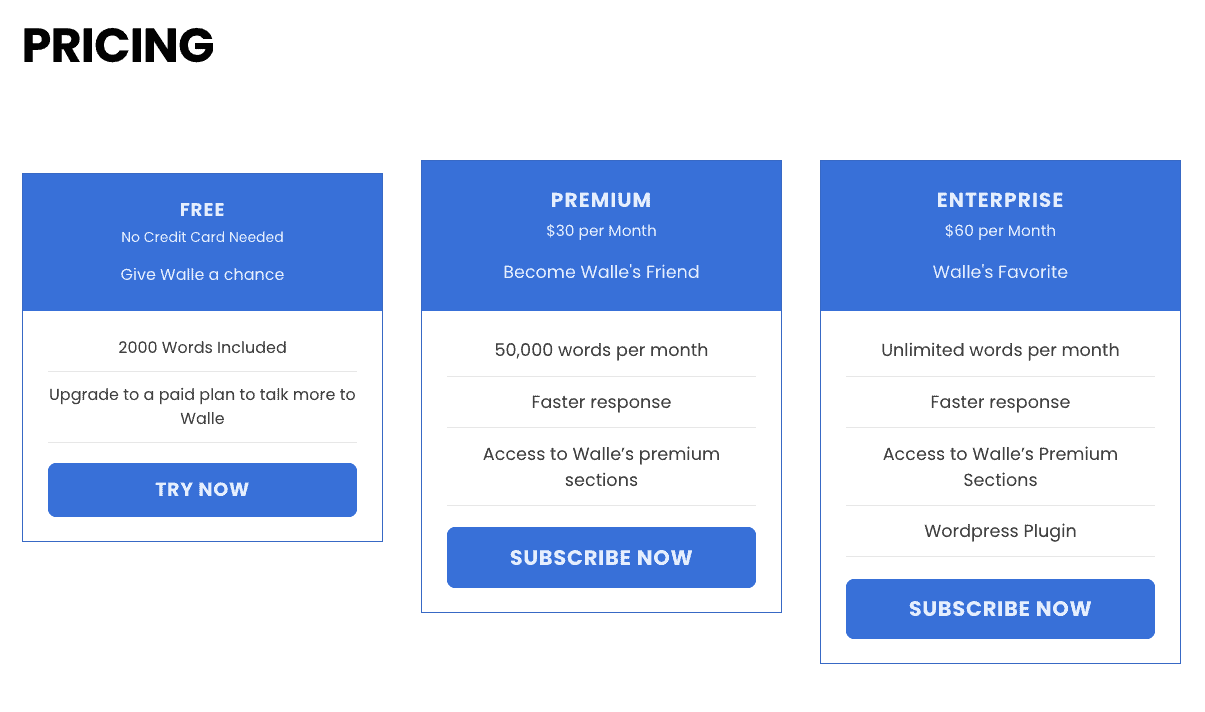Click SUBSCRIBE NOW under the Enterprise plan
1205x712 pixels.
1000,609
